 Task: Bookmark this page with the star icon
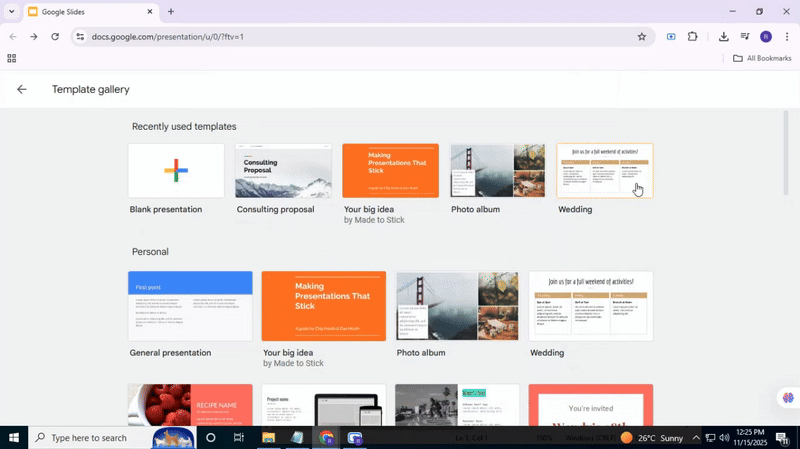(x=642, y=37)
